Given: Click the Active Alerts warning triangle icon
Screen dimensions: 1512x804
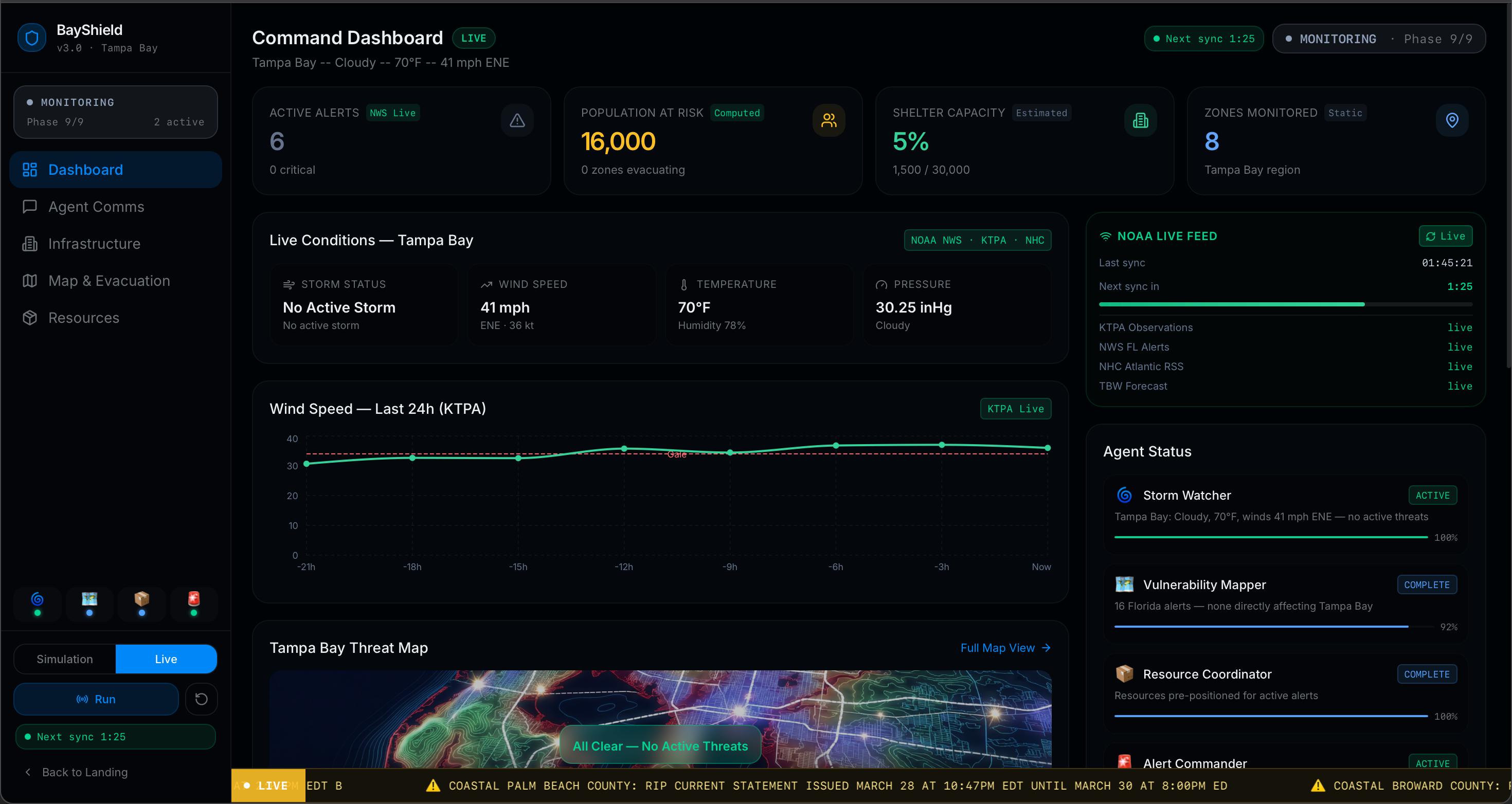Looking at the screenshot, I should (x=516, y=120).
